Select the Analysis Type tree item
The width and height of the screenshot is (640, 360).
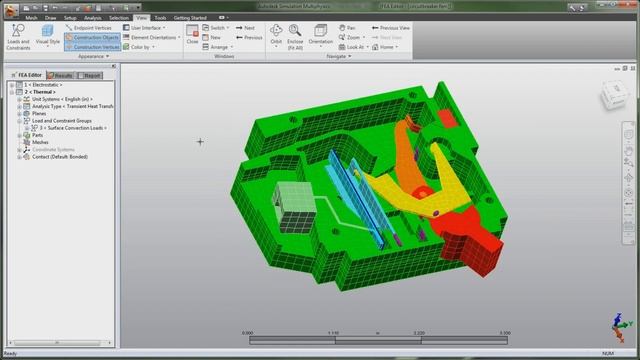72,107
